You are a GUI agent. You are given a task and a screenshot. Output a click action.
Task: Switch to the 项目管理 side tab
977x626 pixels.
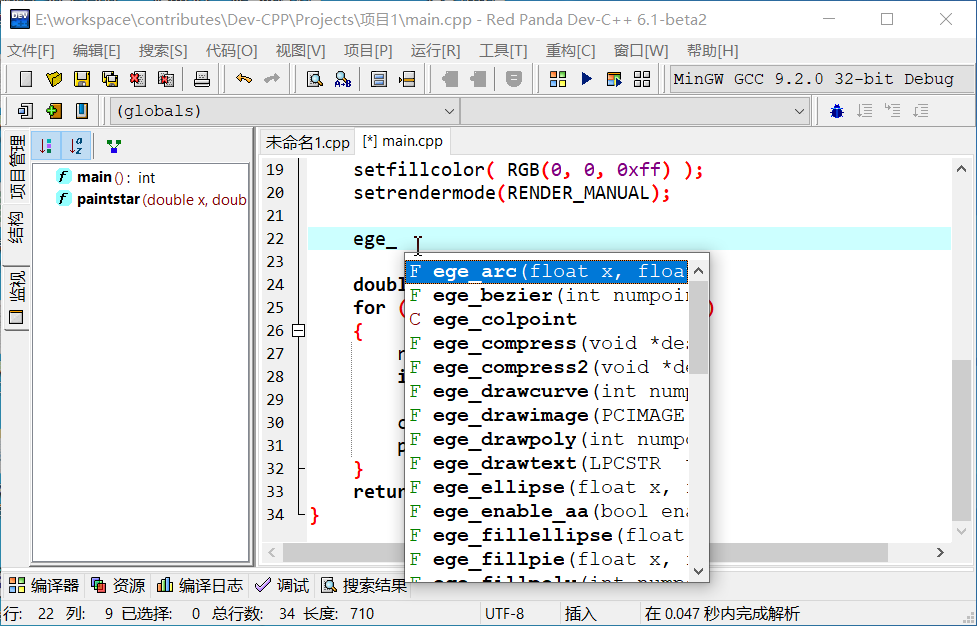[17, 167]
